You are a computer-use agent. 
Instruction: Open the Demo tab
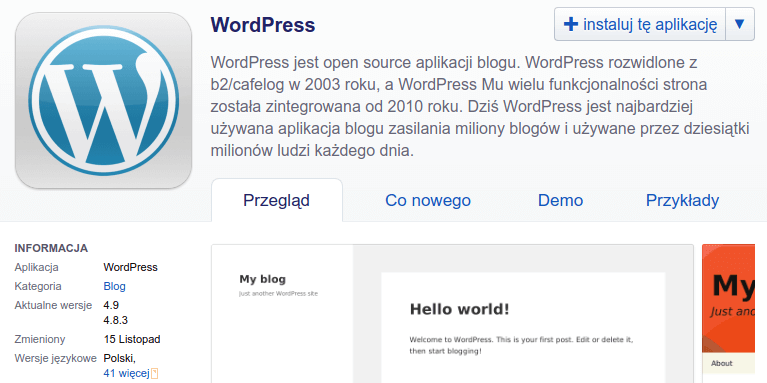(561, 201)
